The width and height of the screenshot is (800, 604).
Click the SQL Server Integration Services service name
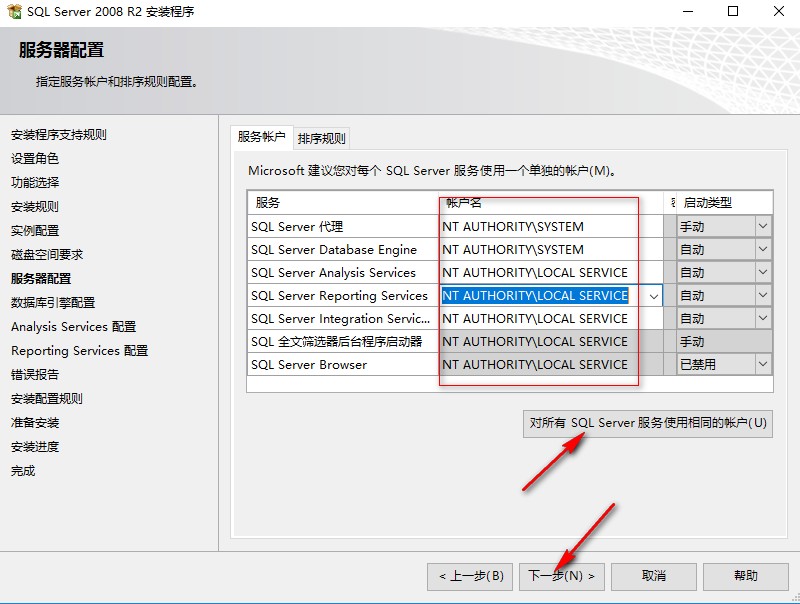(340, 318)
